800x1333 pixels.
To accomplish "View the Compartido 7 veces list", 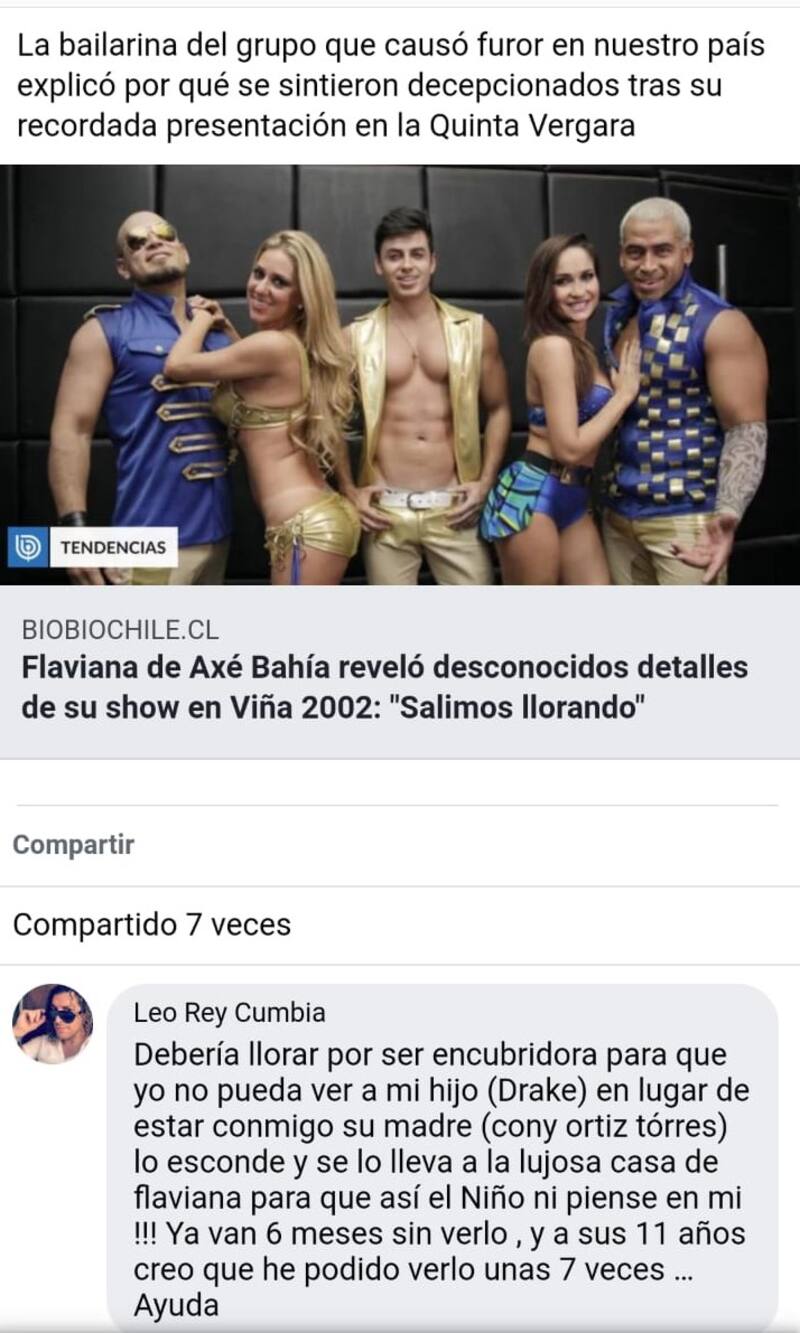I will point(152,924).
